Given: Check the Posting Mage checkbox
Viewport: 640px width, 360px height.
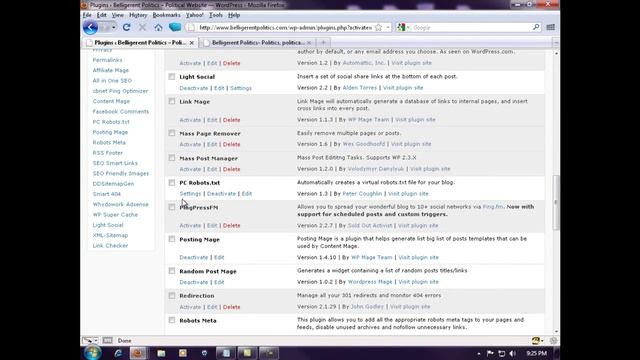Looking at the screenshot, I should (172, 239).
